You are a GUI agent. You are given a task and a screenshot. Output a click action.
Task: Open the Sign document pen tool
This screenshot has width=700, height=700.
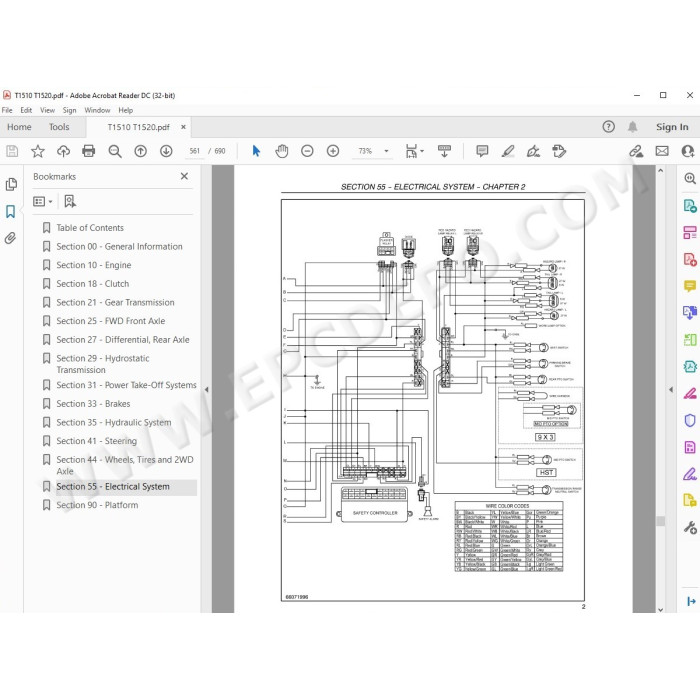(533, 151)
